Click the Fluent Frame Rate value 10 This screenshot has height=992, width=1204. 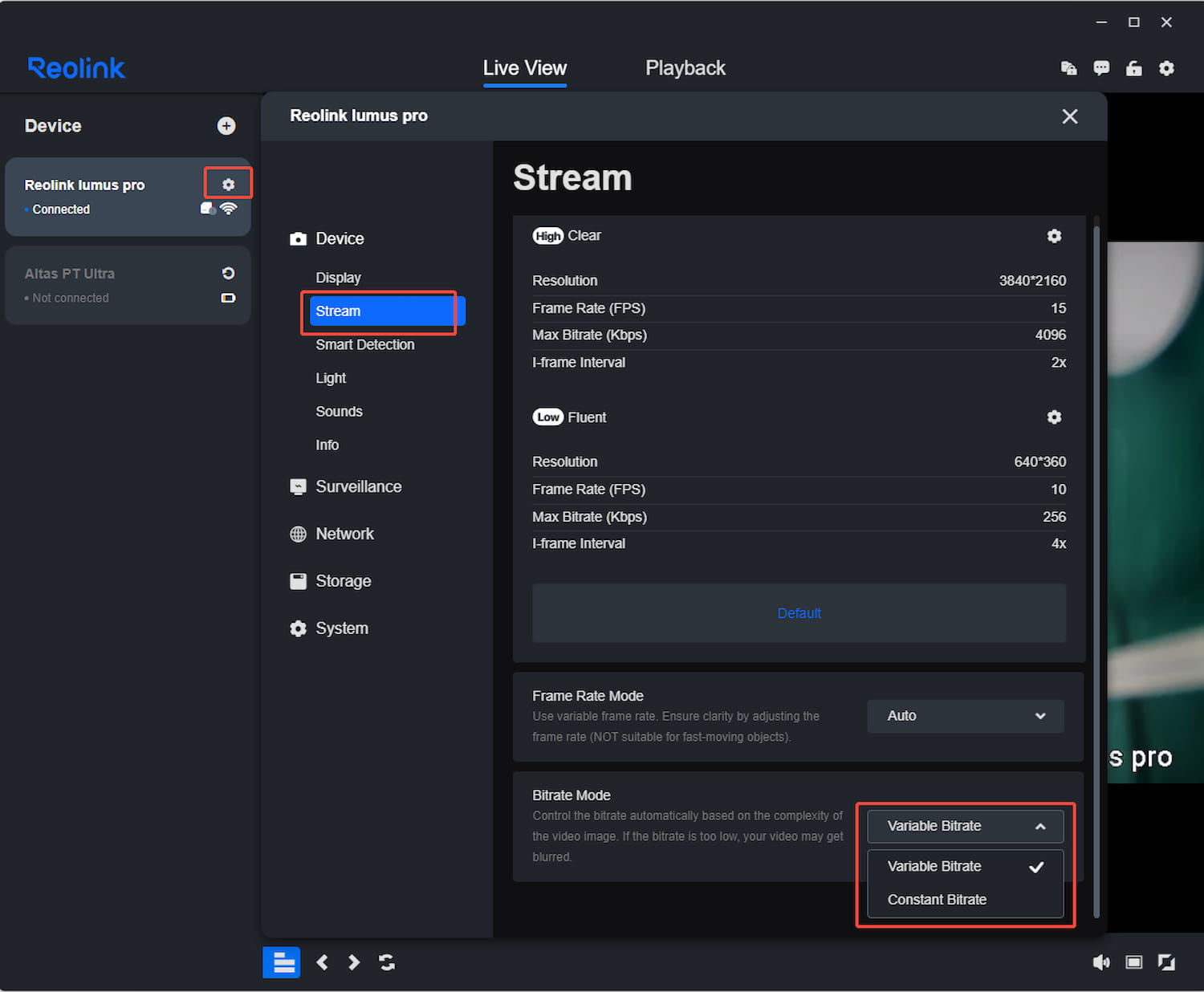pos(1059,490)
